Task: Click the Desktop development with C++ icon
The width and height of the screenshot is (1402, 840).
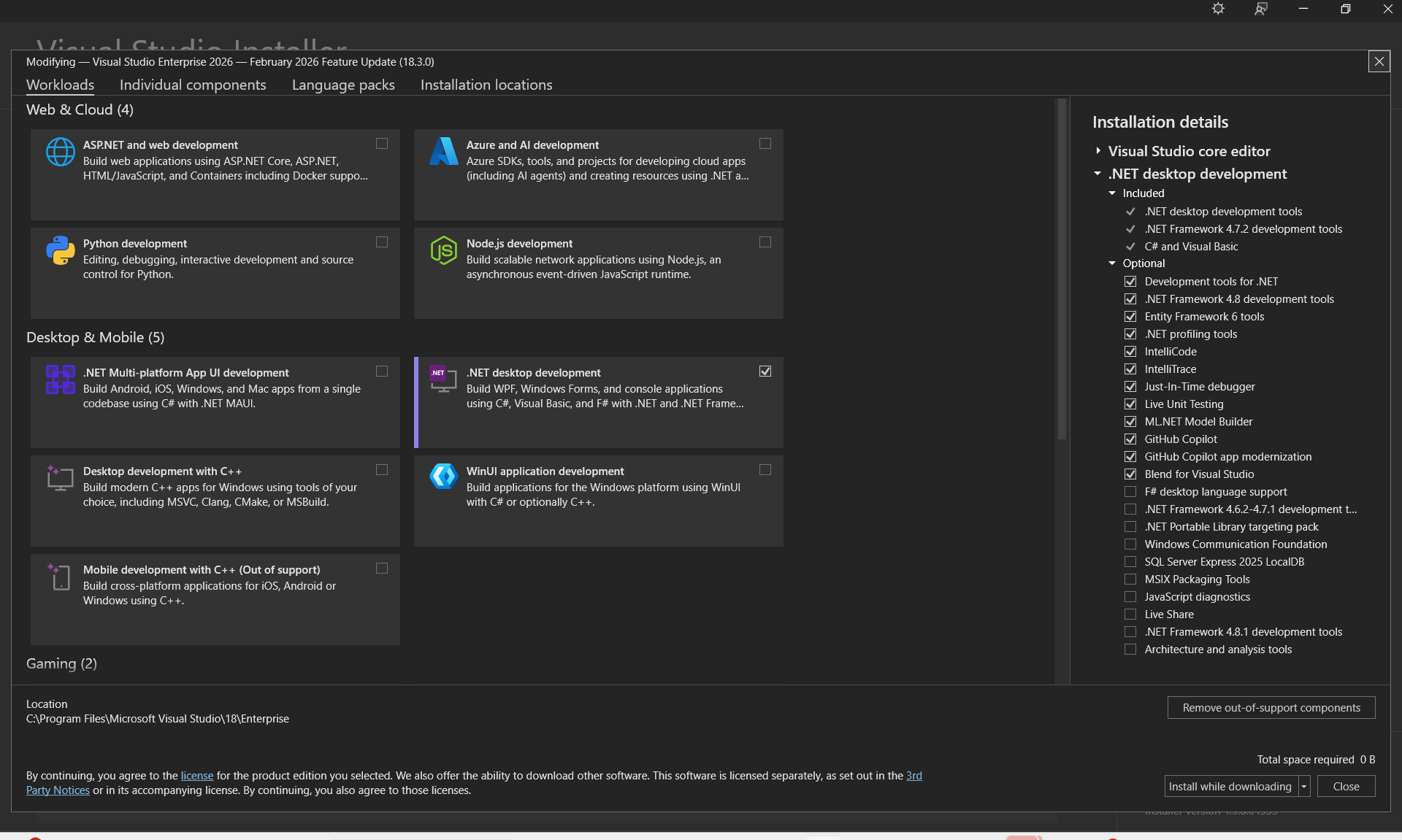Action: [x=60, y=478]
